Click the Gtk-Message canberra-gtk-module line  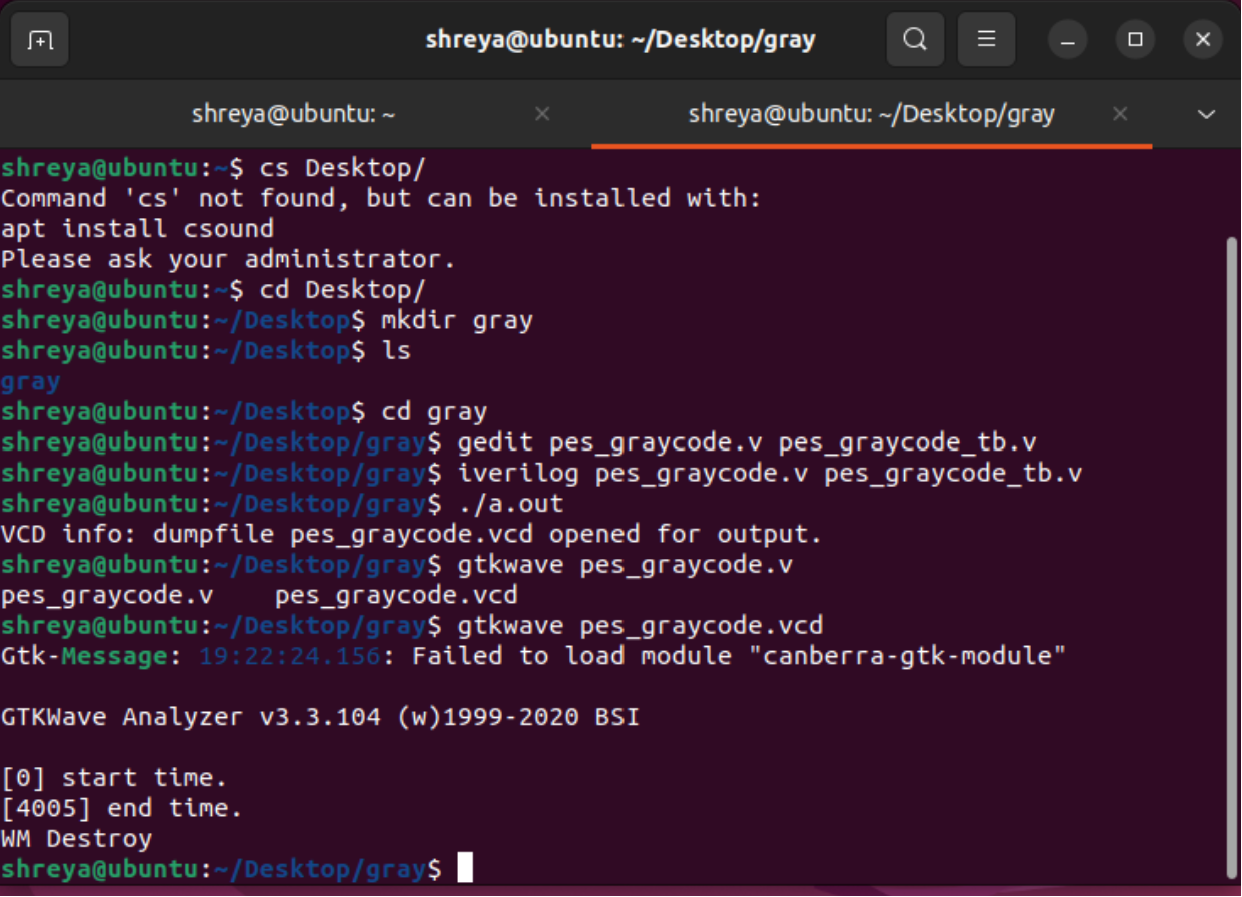coord(534,656)
